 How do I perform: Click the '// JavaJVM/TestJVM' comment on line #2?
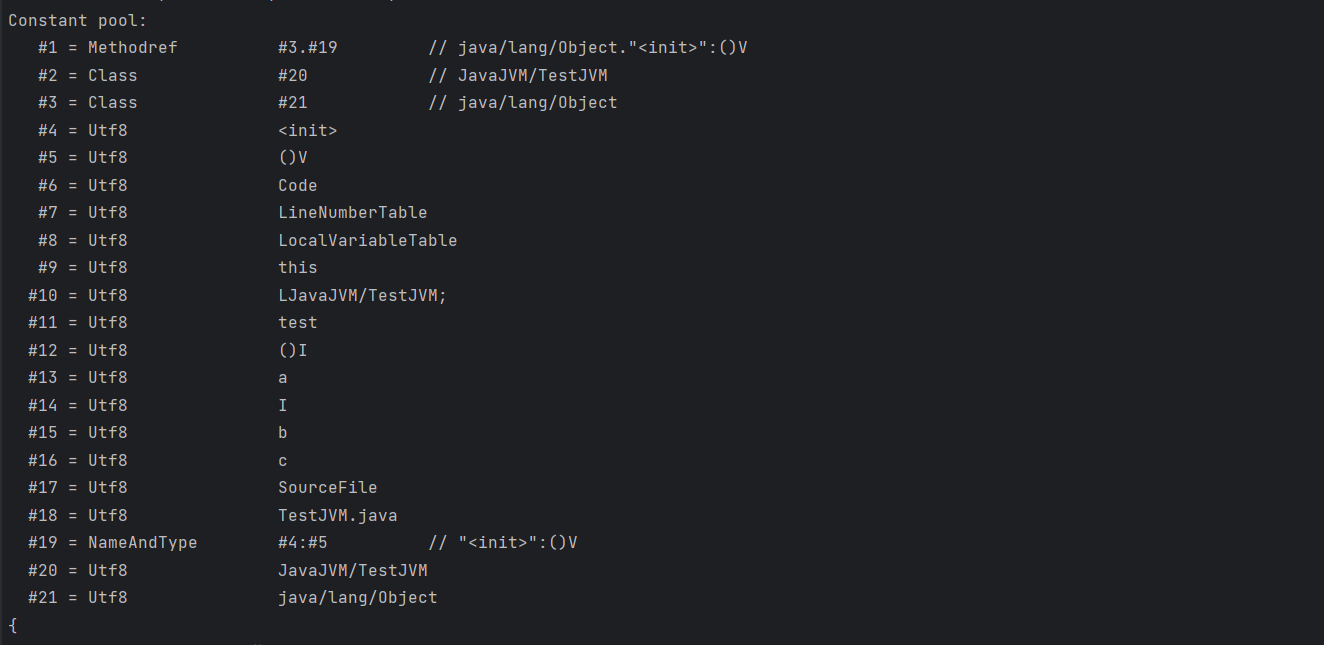pos(518,75)
